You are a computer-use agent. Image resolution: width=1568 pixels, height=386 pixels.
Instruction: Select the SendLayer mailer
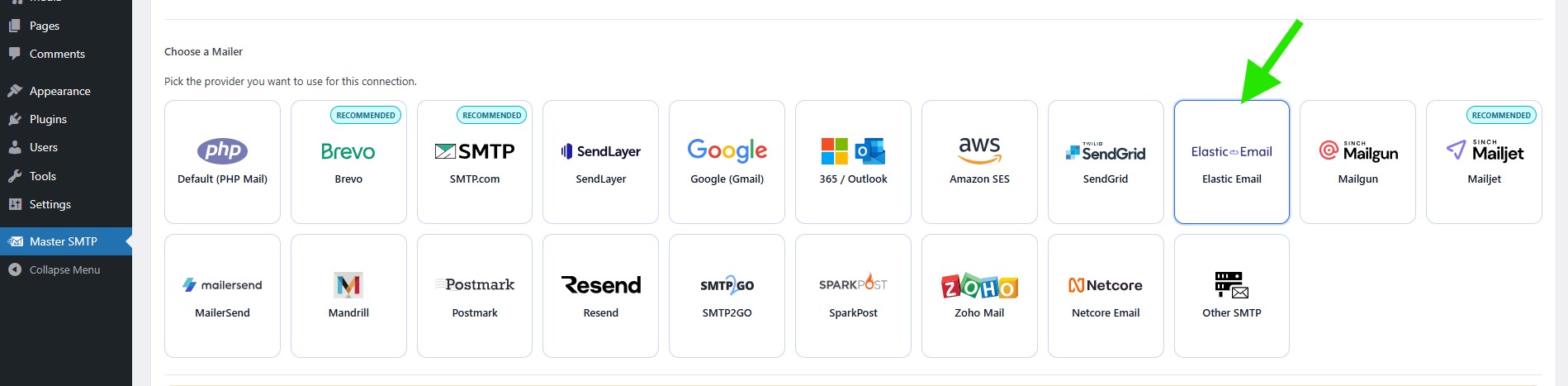600,162
